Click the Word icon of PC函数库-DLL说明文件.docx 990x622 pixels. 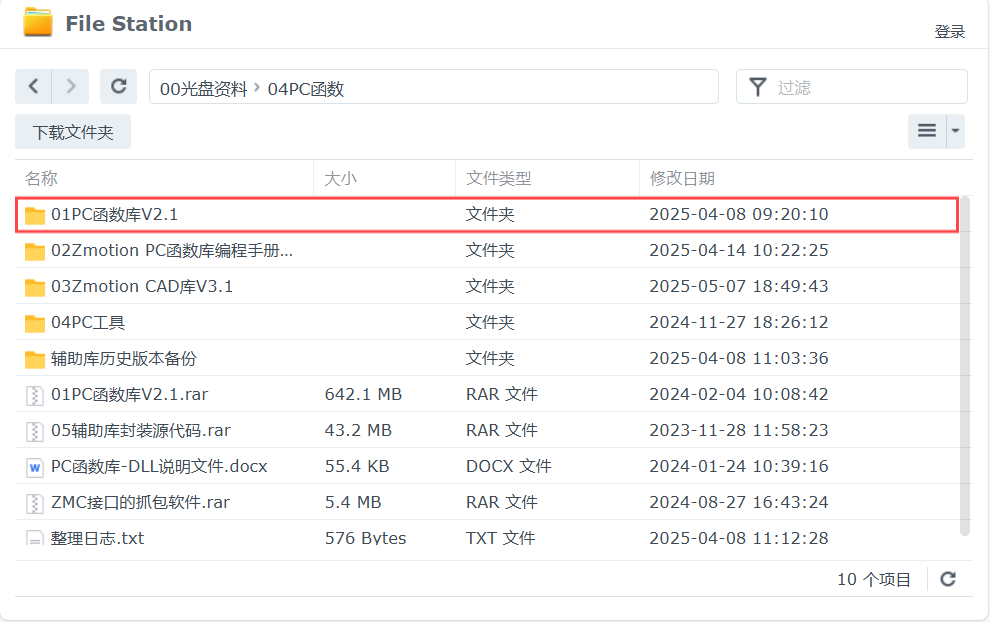[x=35, y=467]
